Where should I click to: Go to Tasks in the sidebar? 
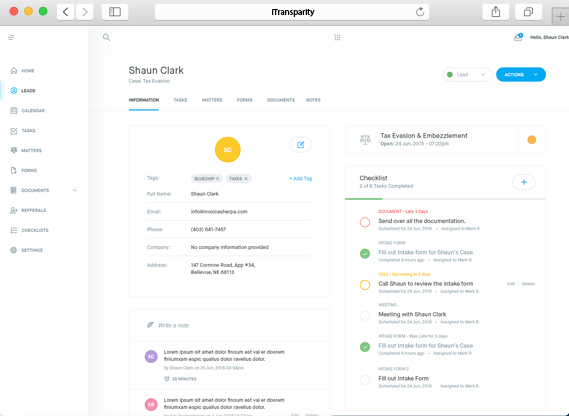(22, 131)
